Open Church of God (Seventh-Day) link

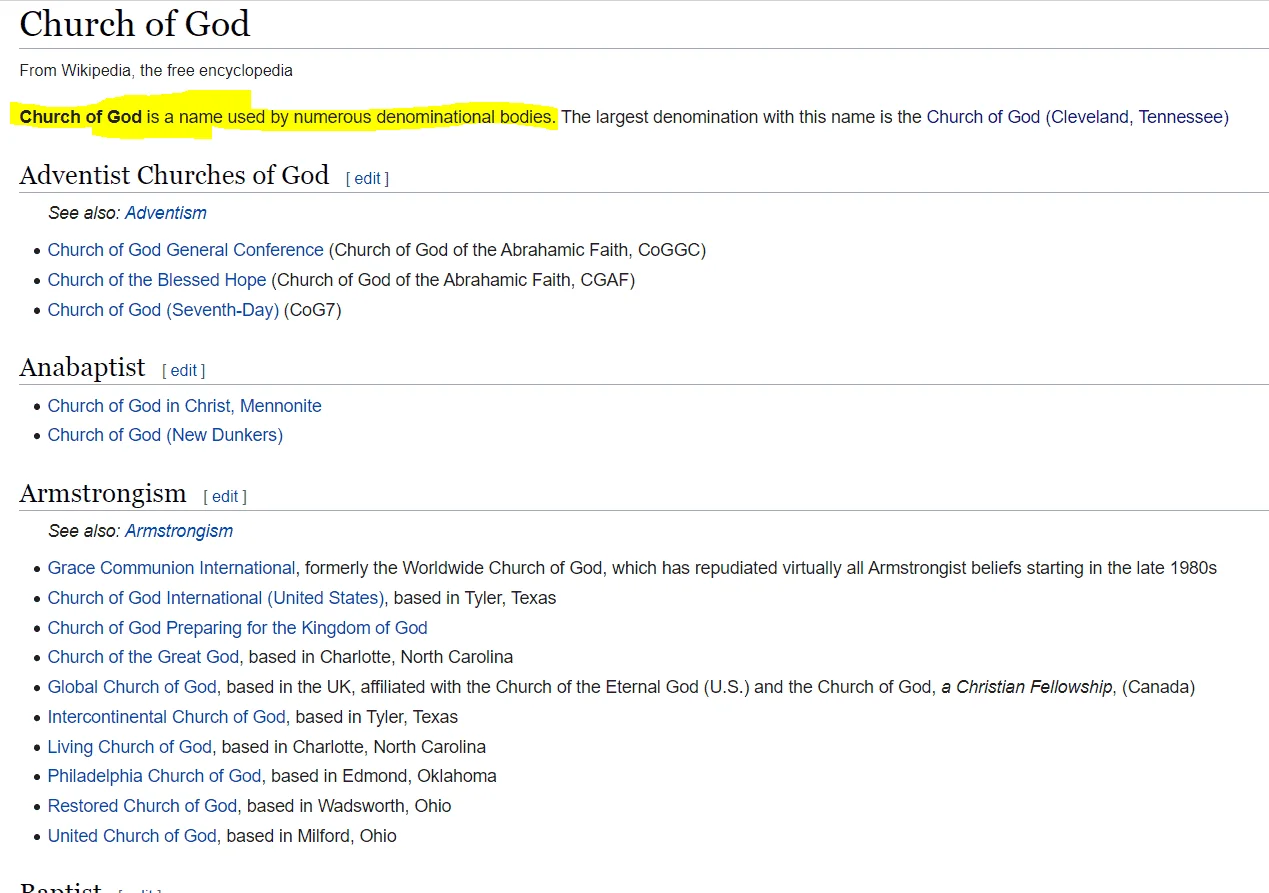pyautogui.click(x=163, y=310)
